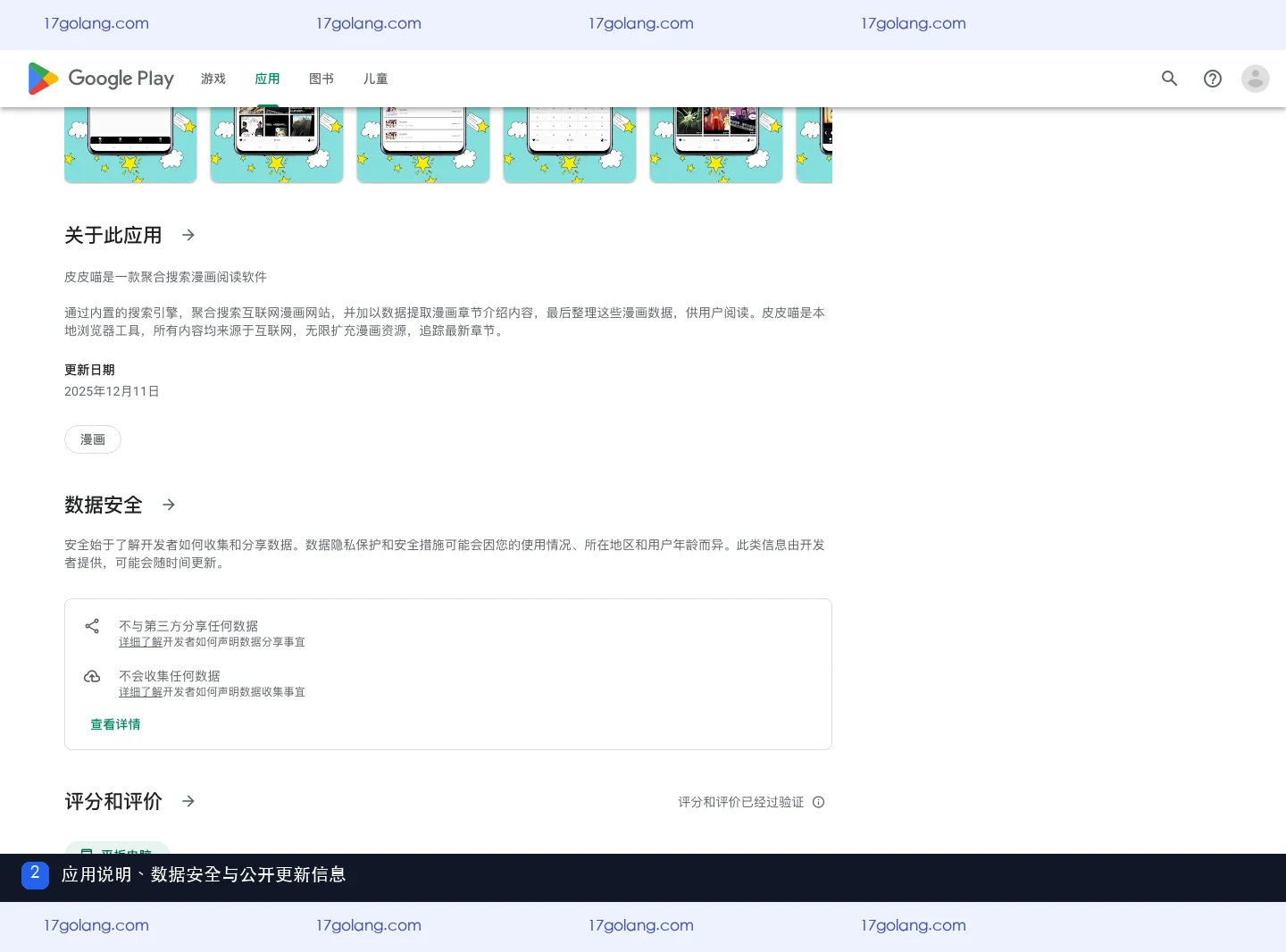Open the help center question-mark icon
The image size is (1286, 952).
click(x=1213, y=79)
